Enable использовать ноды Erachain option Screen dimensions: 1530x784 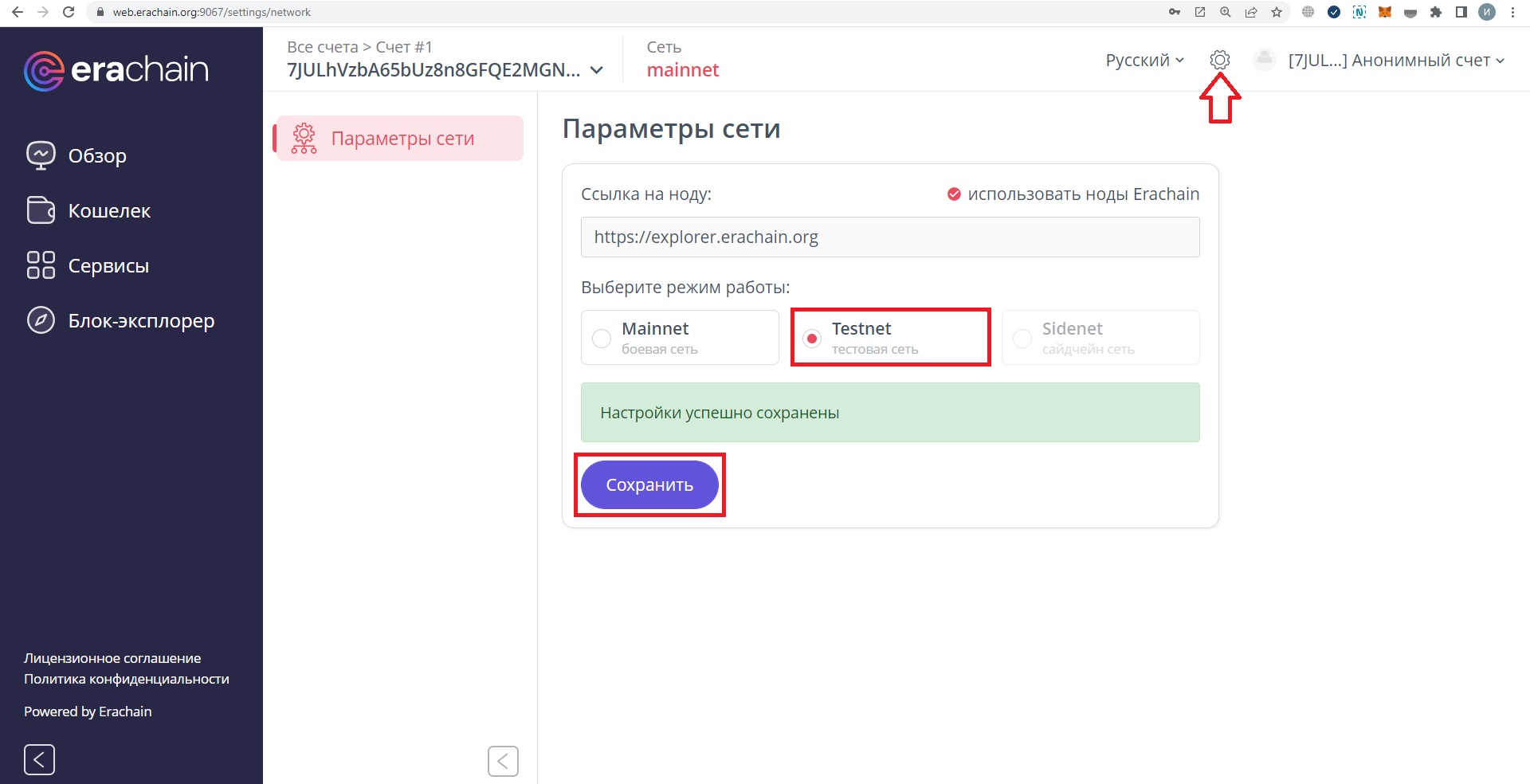(953, 194)
